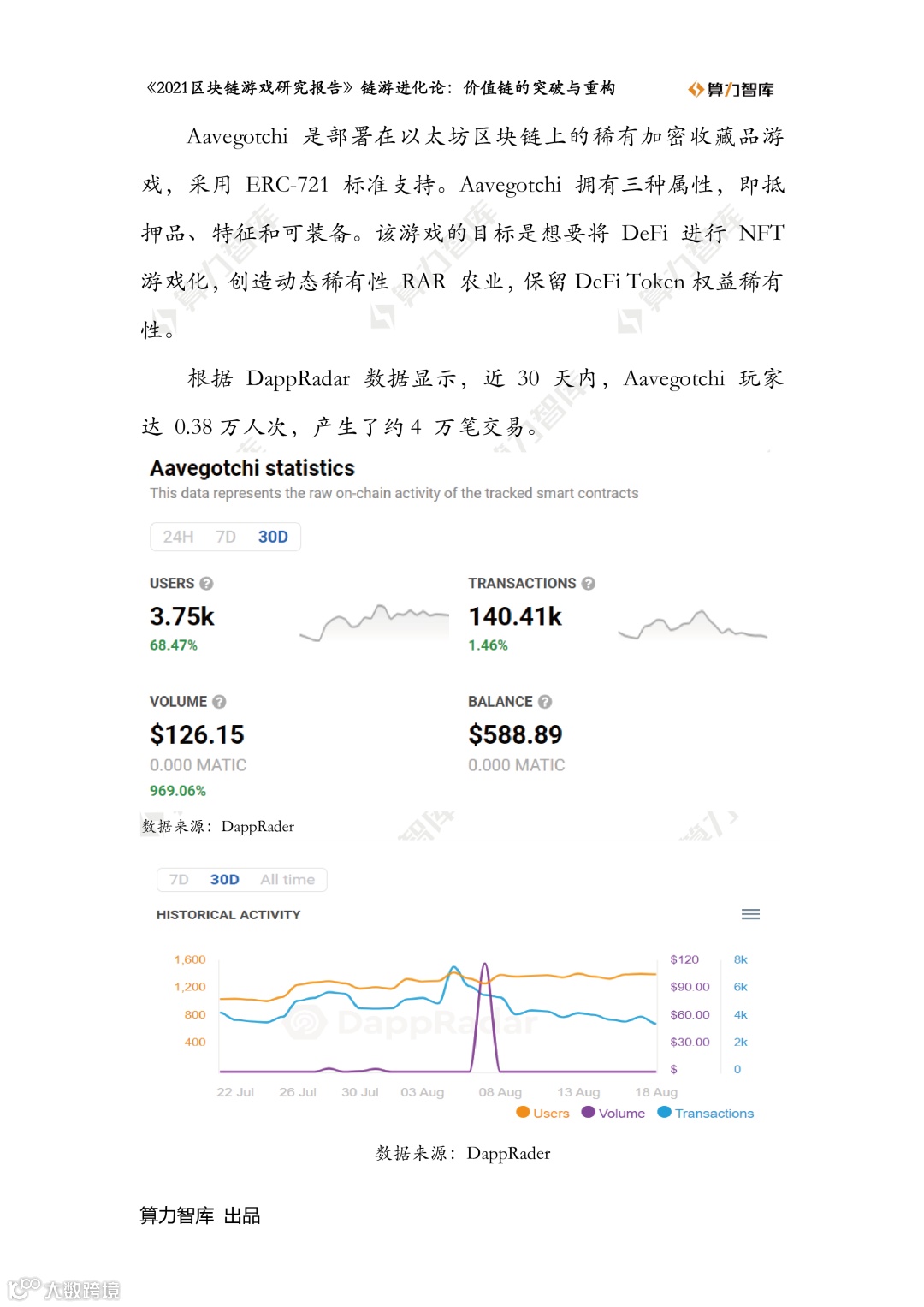Open the historical activity hamburger menu
The width and height of the screenshot is (924, 1307).
(x=750, y=914)
